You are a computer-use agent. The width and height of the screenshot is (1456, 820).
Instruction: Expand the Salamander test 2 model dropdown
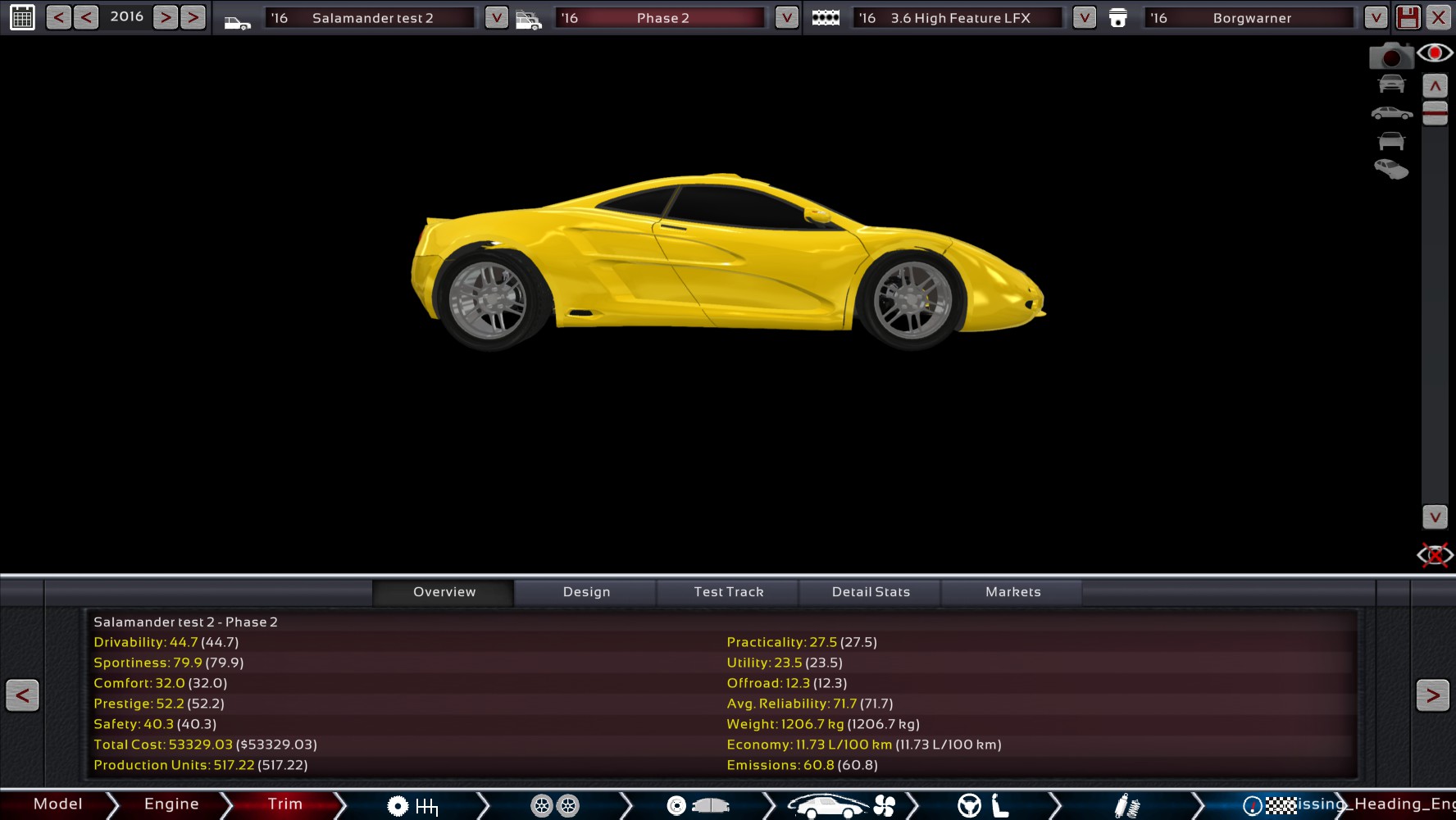coord(496,17)
